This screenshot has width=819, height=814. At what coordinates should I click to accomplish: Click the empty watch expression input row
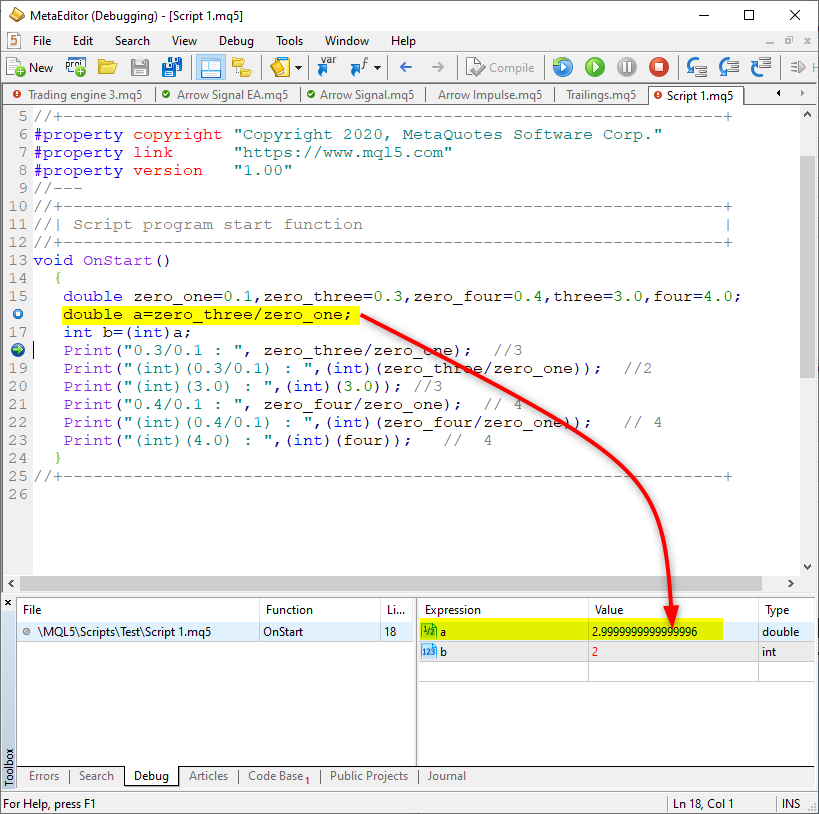coord(616,671)
